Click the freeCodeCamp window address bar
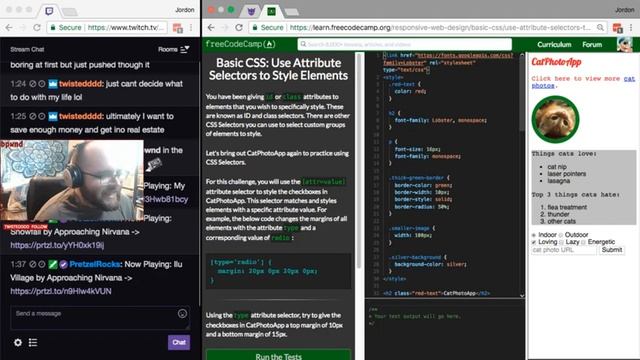Image resolution: width=640 pixels, height=360 pixels. 427,27
